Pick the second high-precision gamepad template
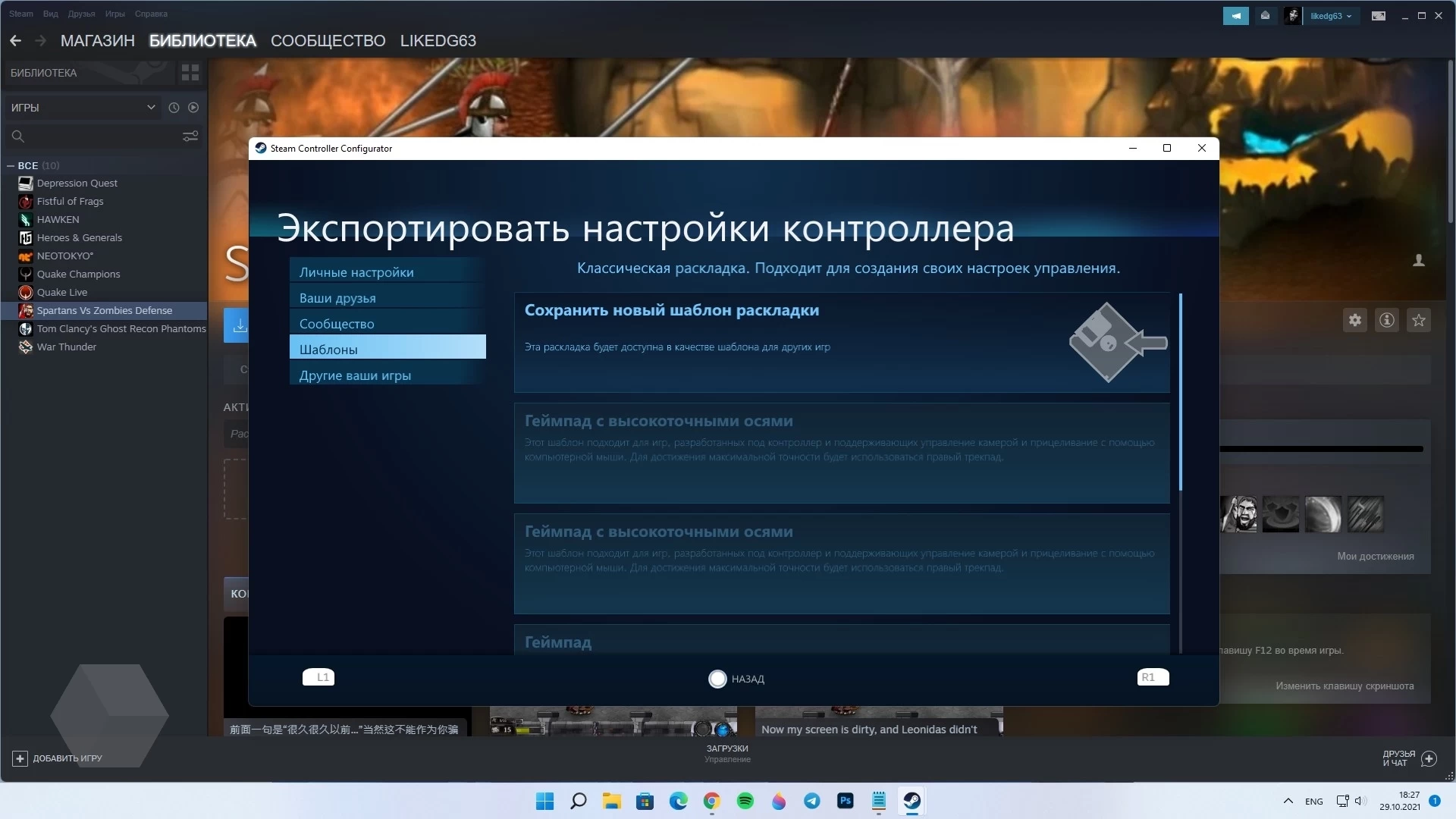The width and height of the screenshot is (1456, 819). pyautogui.click(x=842, y=564)
